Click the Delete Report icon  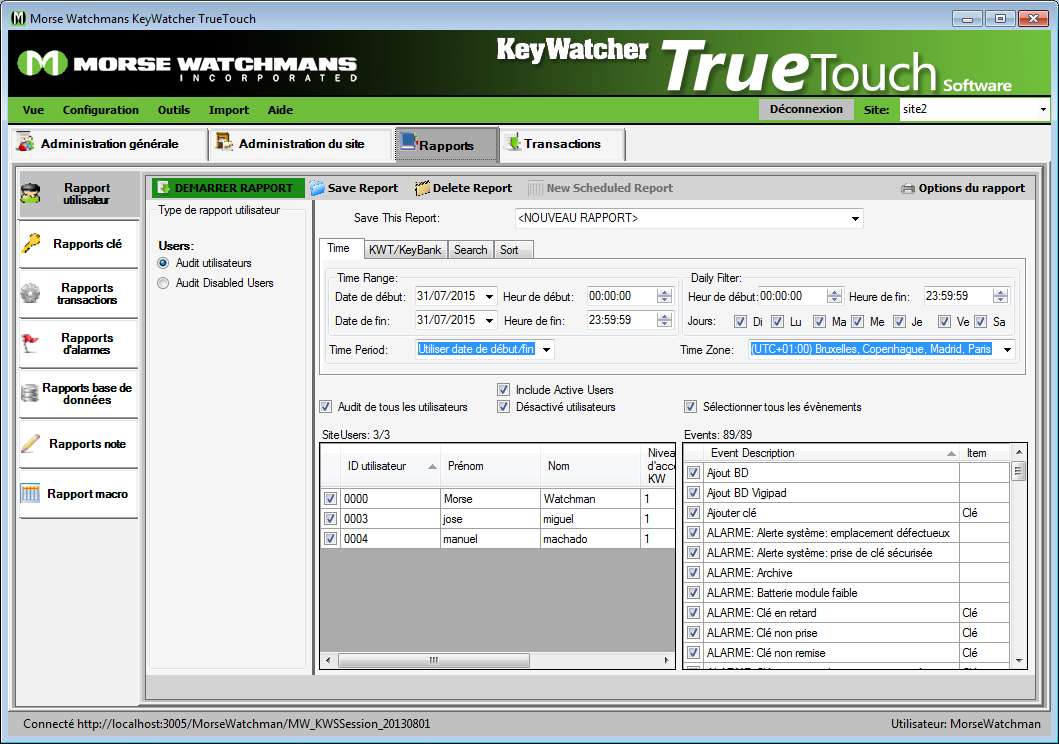tap(422, 188)
